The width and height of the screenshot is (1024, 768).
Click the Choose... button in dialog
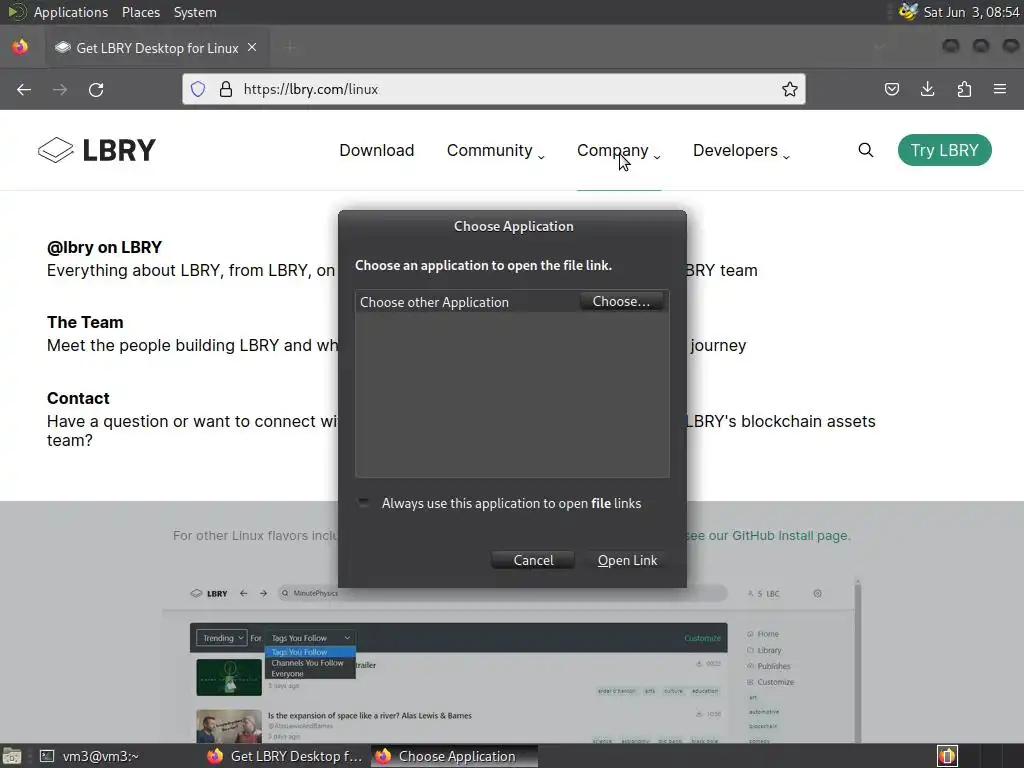pos(621,301)
